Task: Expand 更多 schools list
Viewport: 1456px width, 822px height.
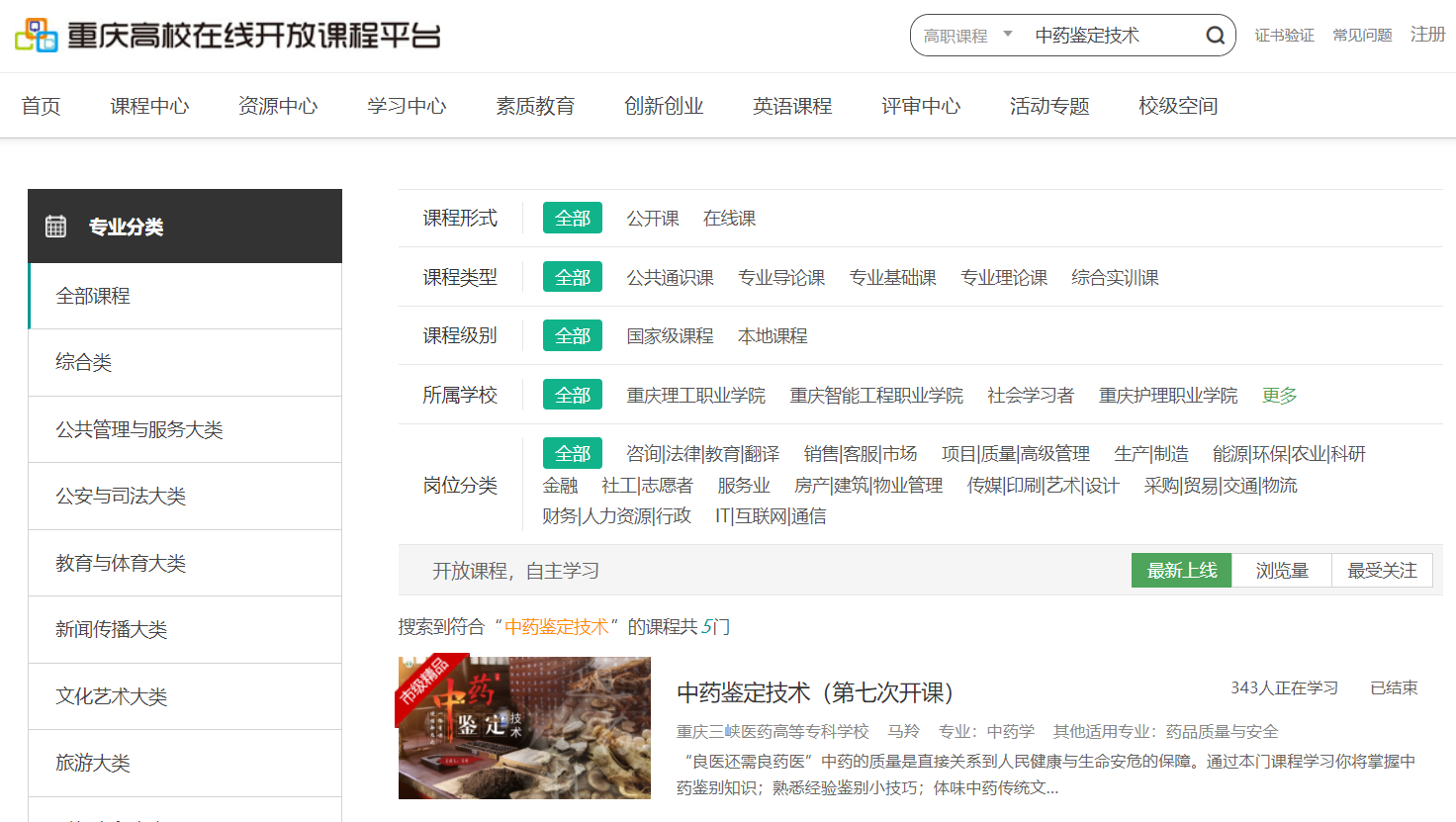Action: (x=1279, y=395)
